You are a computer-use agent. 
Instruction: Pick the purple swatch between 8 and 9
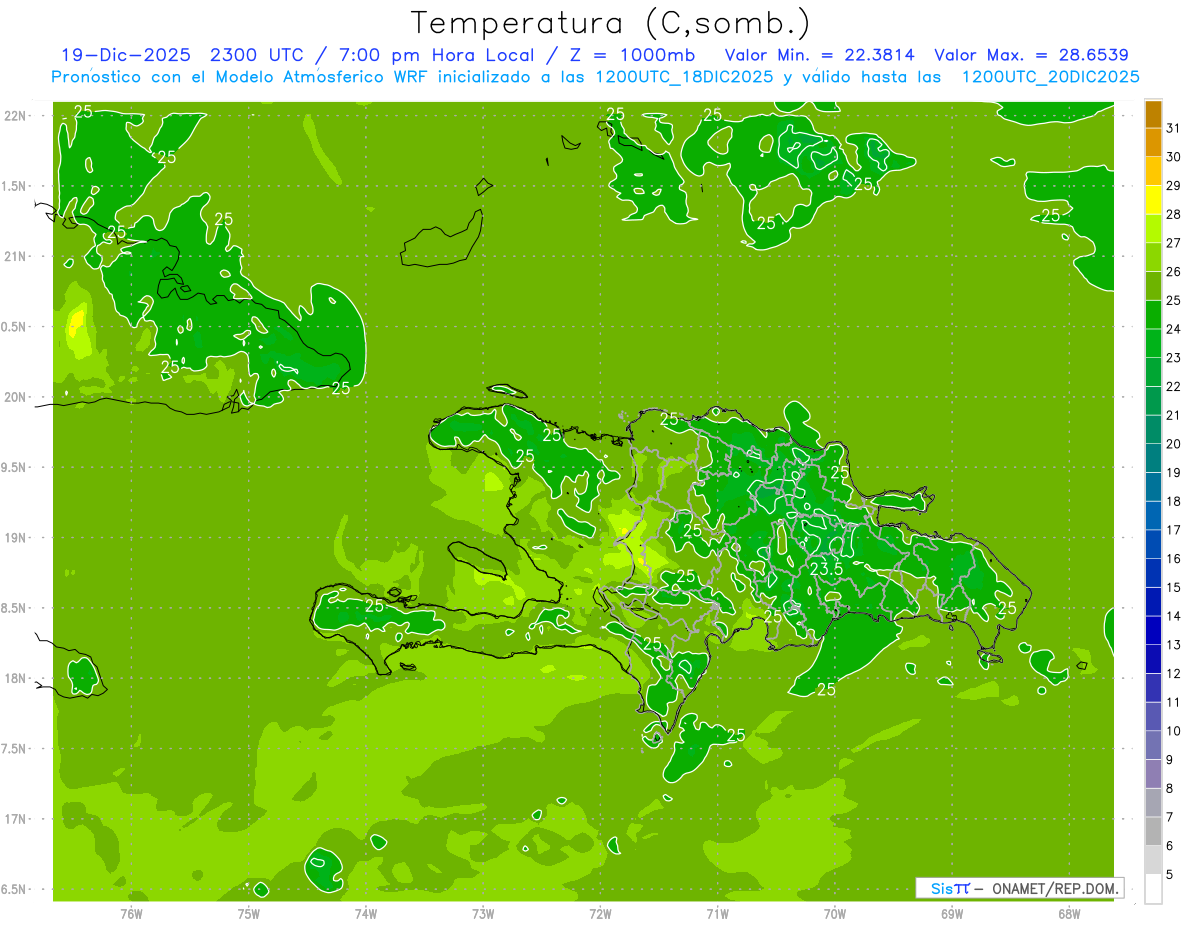(x=1153, y=774)
